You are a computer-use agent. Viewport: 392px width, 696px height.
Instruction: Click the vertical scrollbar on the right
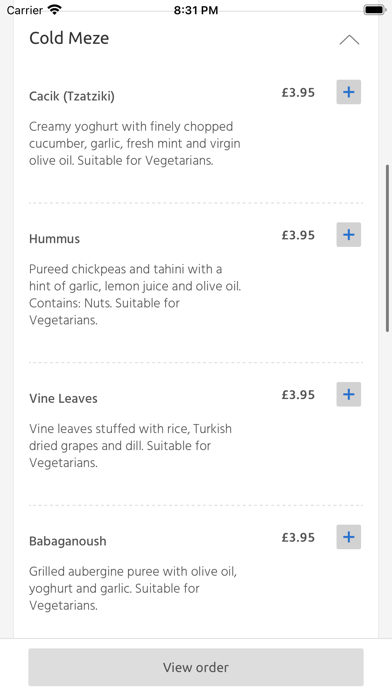pos(387,248)
